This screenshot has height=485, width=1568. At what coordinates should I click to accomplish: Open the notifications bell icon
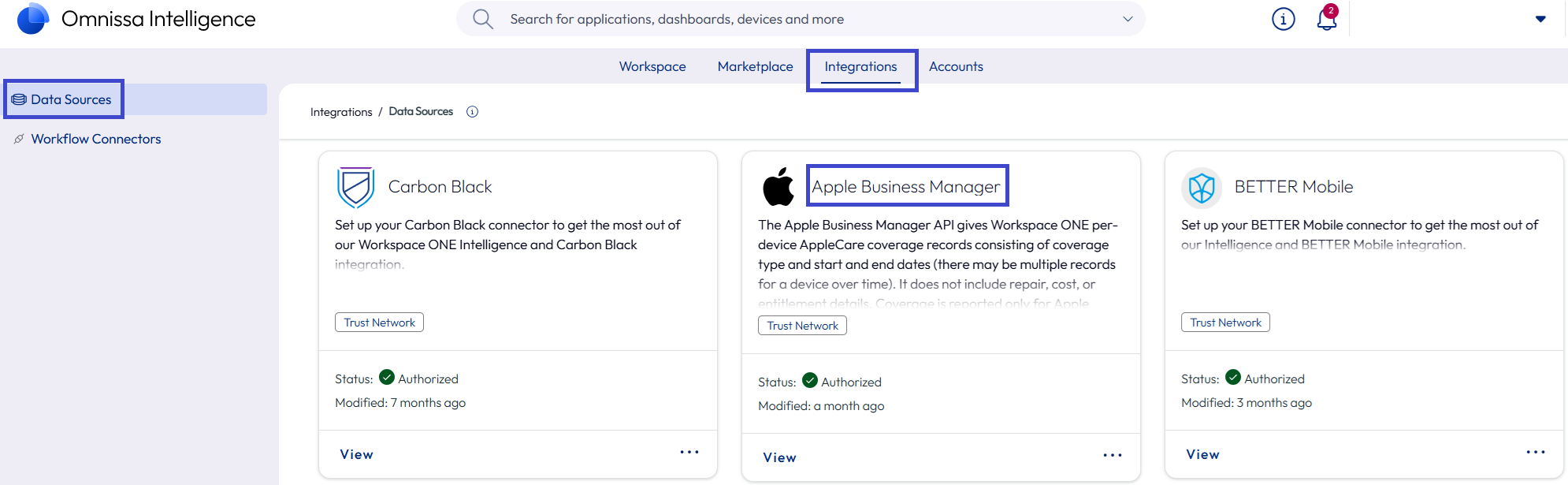pyautogui.click(x=1327, y=17)
